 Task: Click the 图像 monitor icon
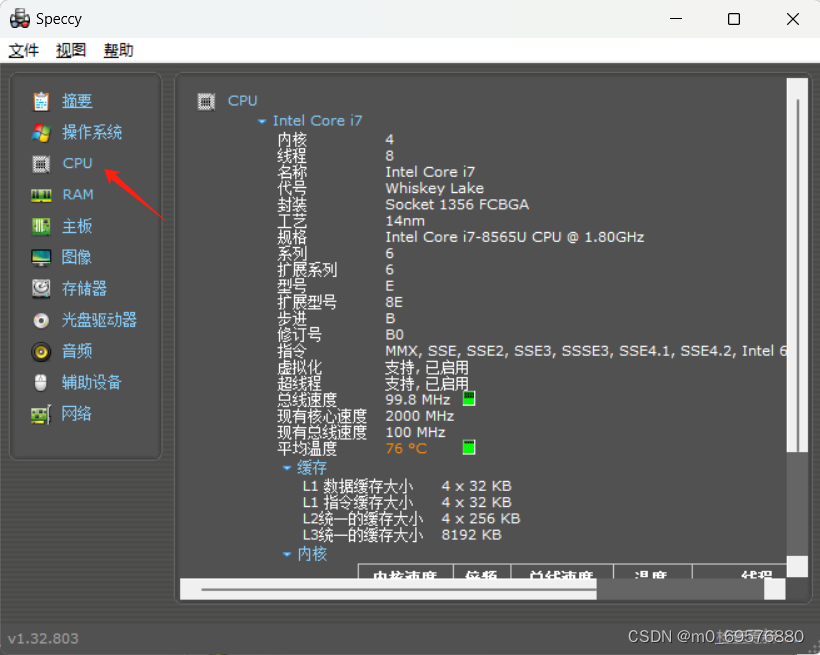(41, 257)
